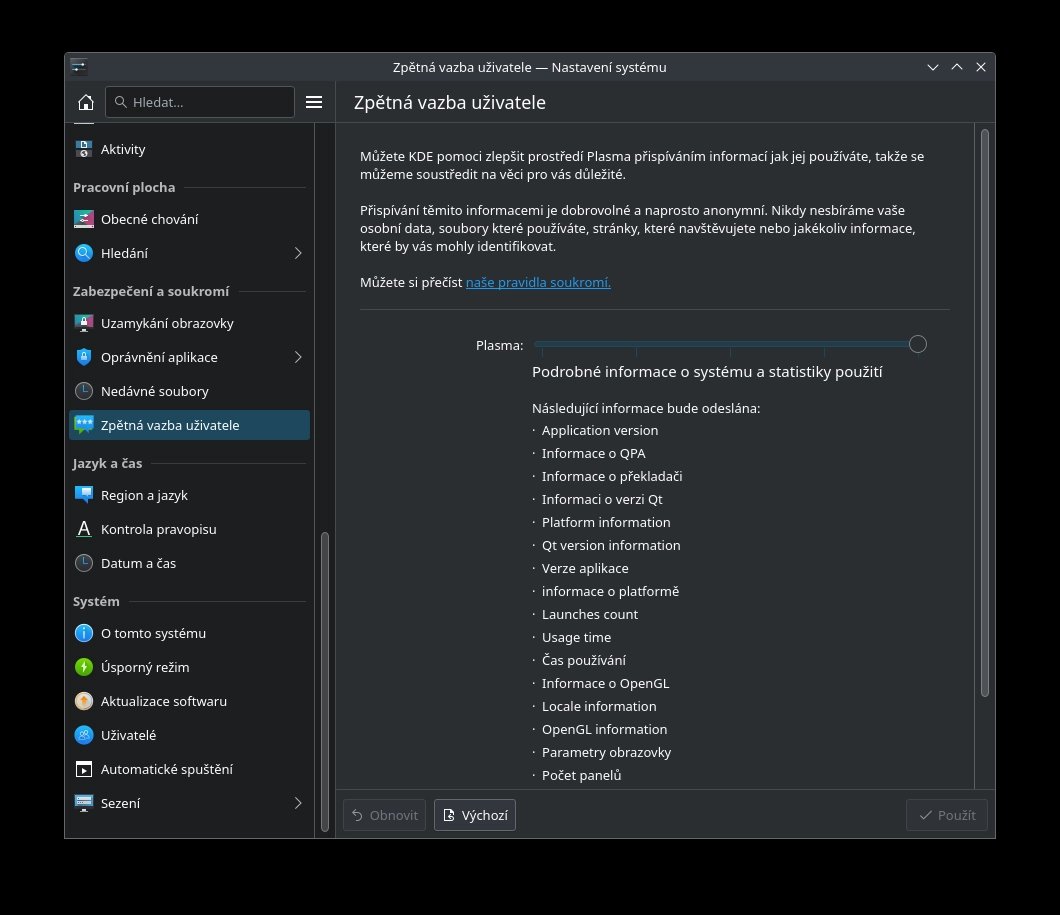Click the home icon in the sidebar header
The height and width of the screenshot is (915, 1060).
85,102
